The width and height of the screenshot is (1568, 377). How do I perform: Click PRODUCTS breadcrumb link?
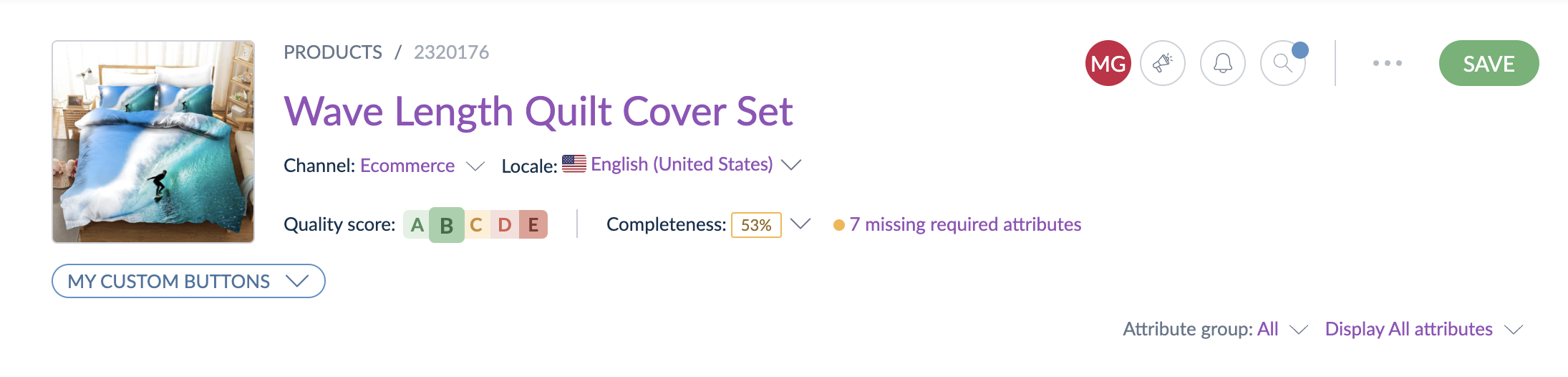click(x=333, y=52)
